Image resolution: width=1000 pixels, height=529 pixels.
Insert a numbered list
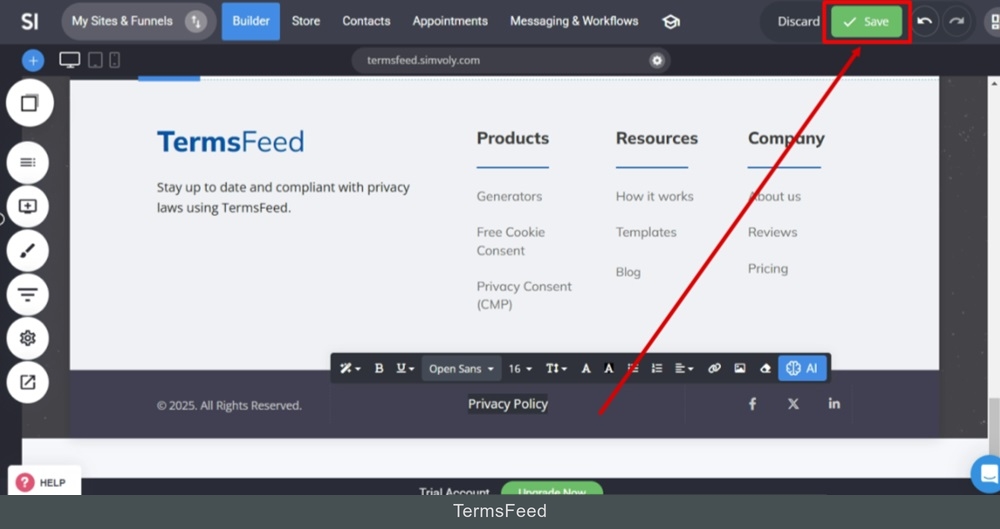657,368
